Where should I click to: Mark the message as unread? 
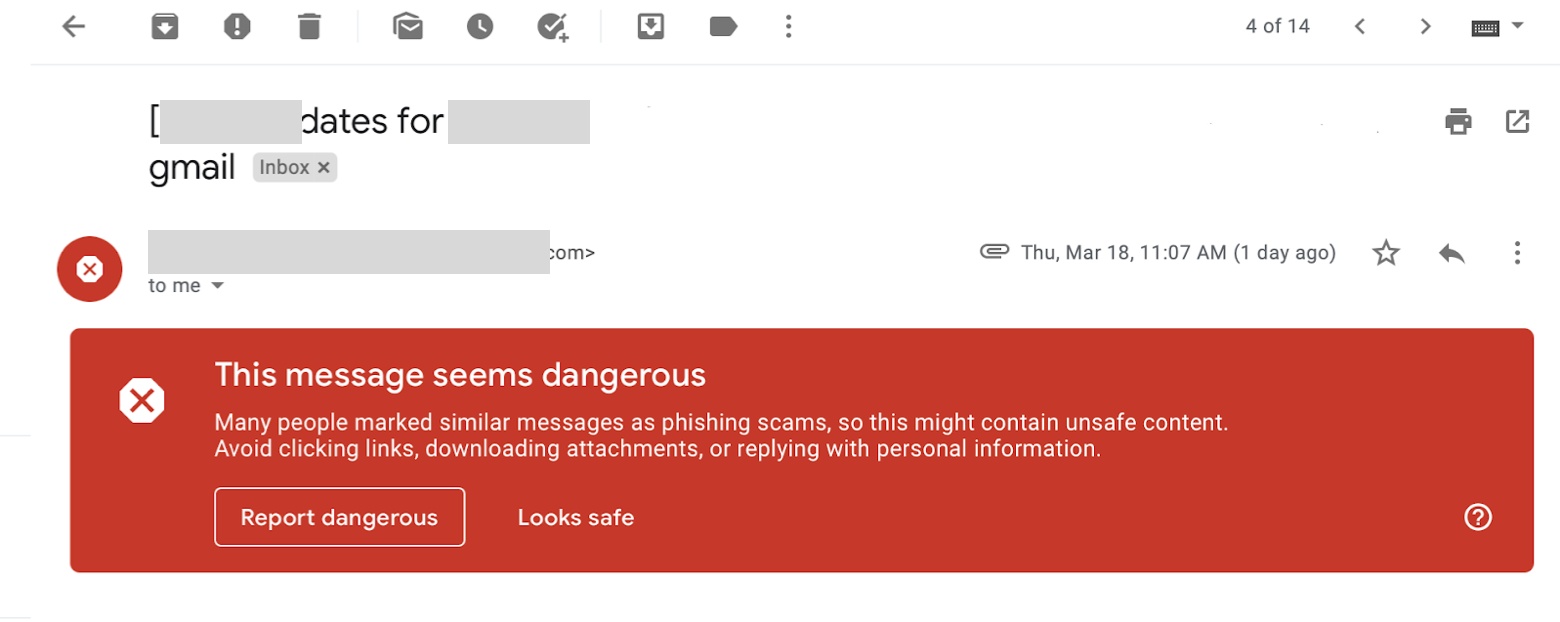coord(410,27)
